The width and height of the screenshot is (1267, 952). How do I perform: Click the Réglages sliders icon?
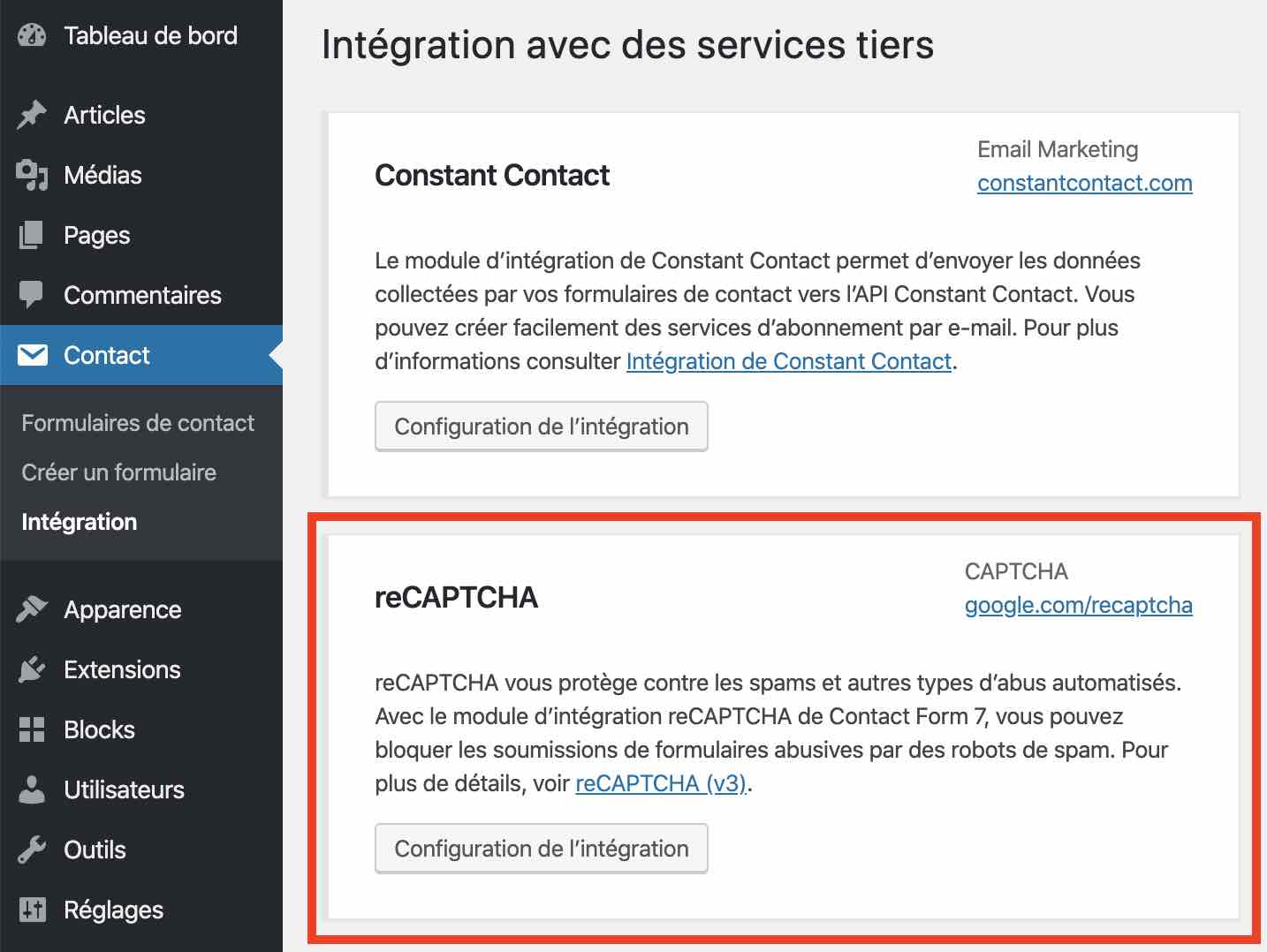(x=32, y=910)
